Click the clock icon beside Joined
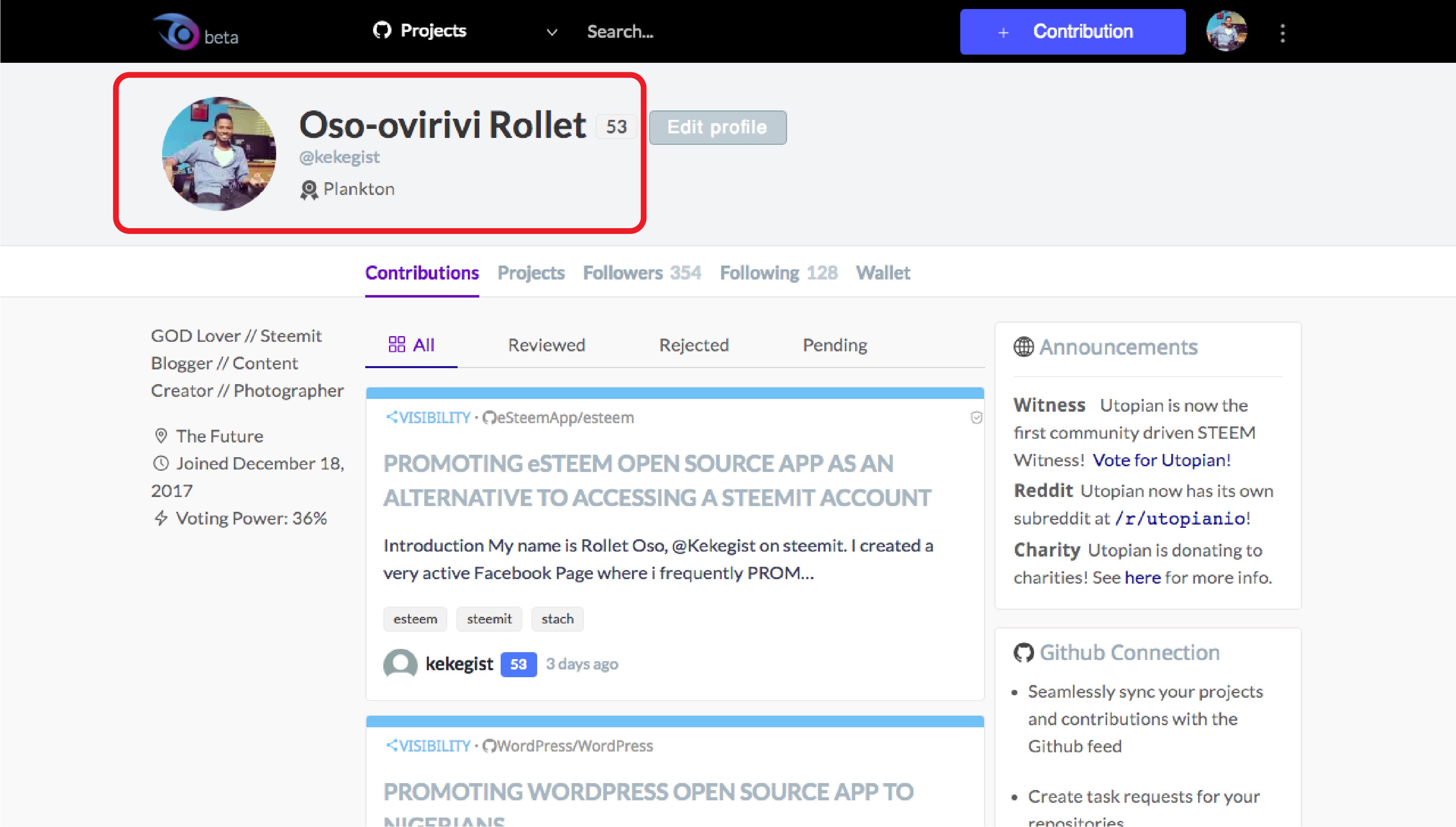 point(161,463)
